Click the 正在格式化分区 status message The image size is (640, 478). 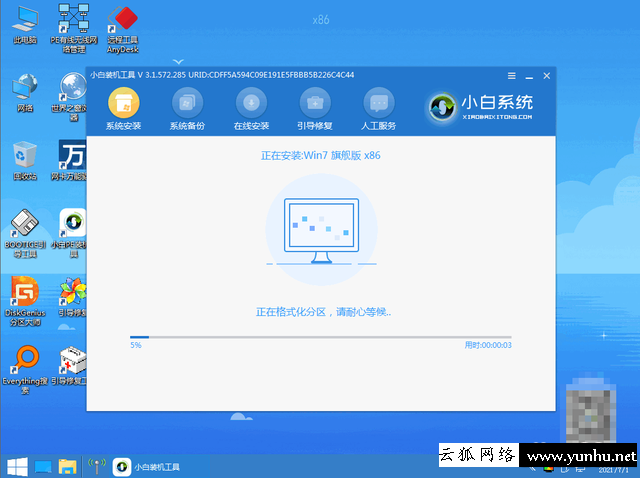pos(323,312)
